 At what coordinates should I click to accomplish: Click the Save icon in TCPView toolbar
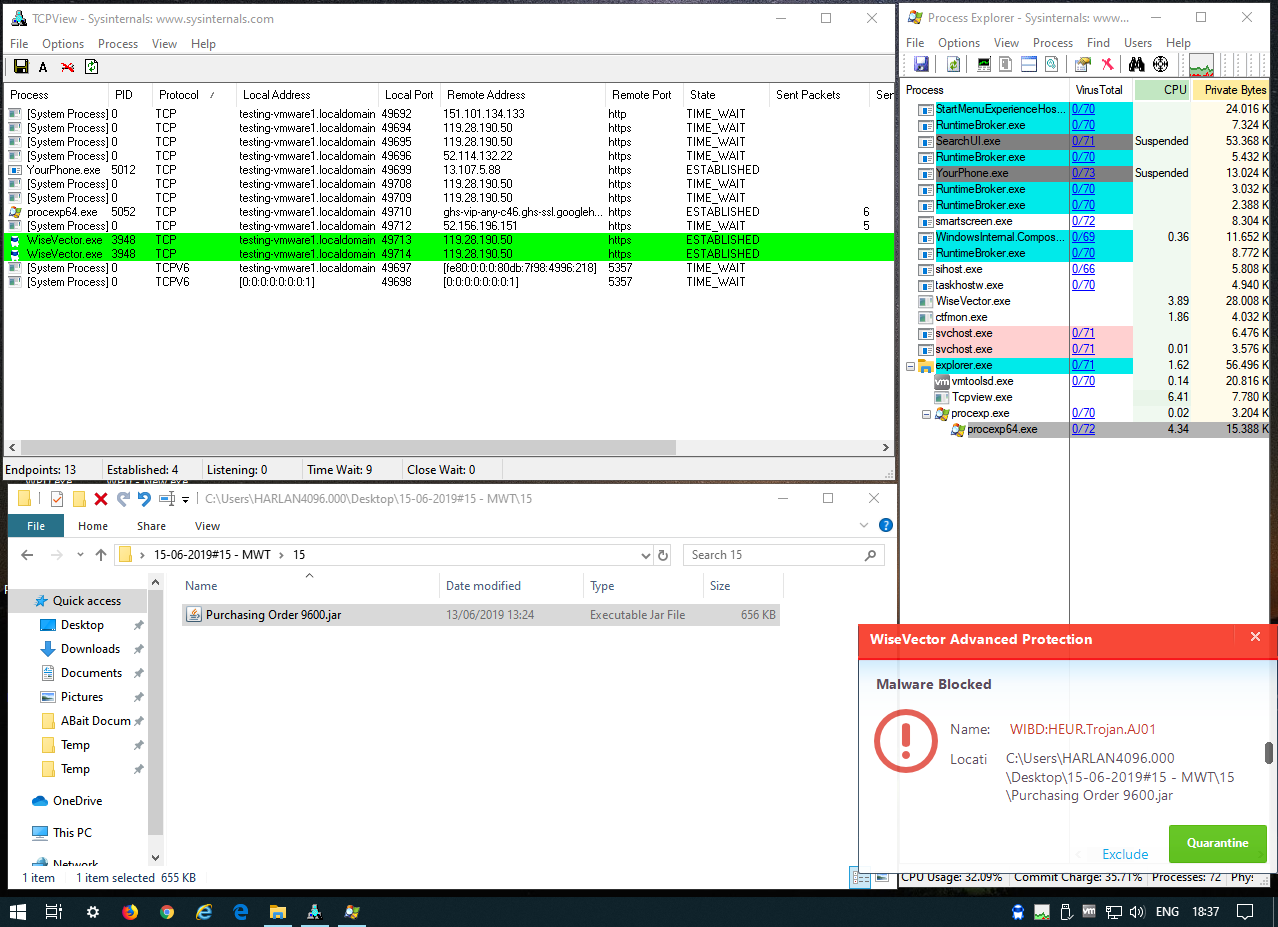click(x=20, y=67)
